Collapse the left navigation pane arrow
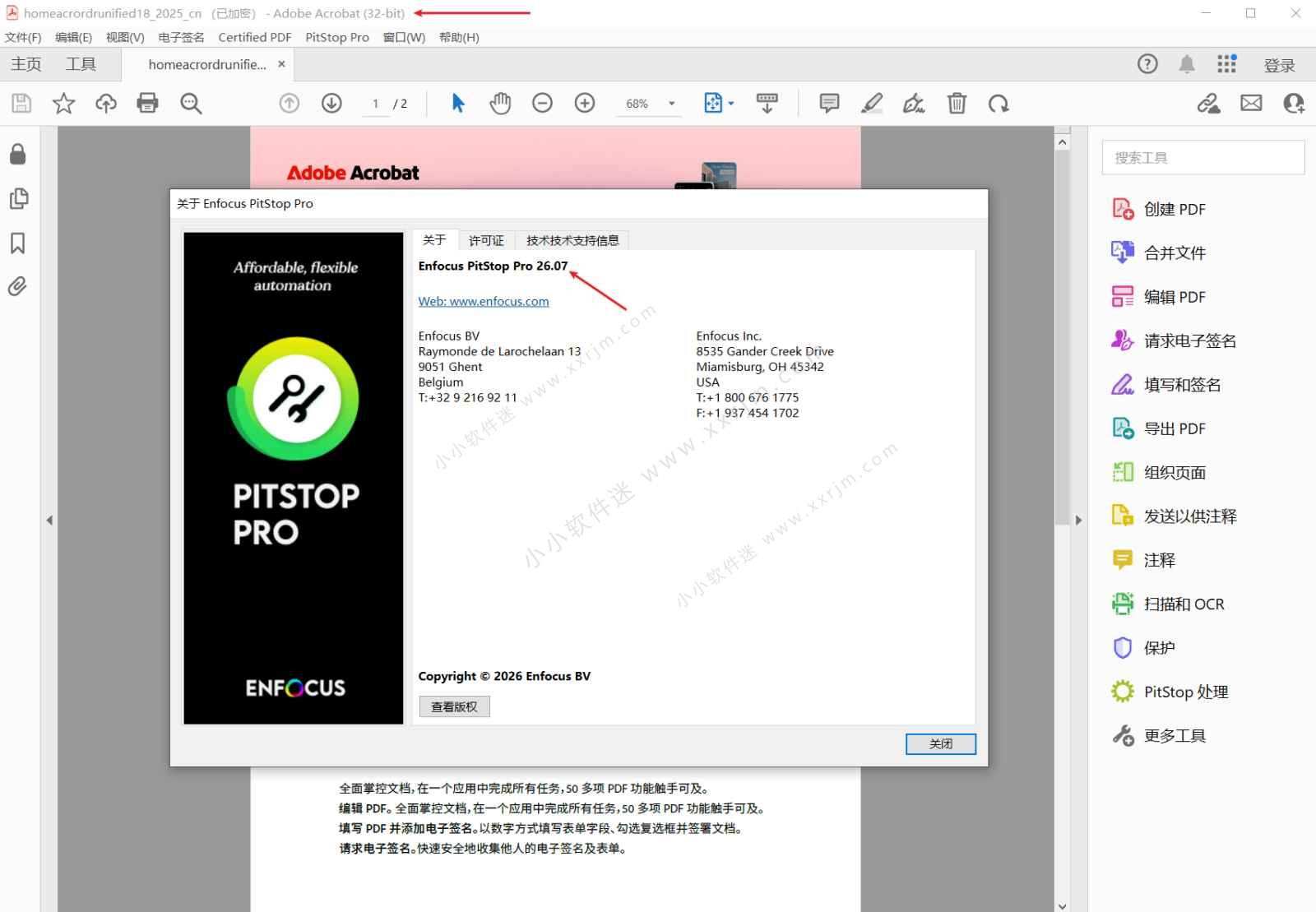This screenshot has height=912, width=1316. coord(49,520)
